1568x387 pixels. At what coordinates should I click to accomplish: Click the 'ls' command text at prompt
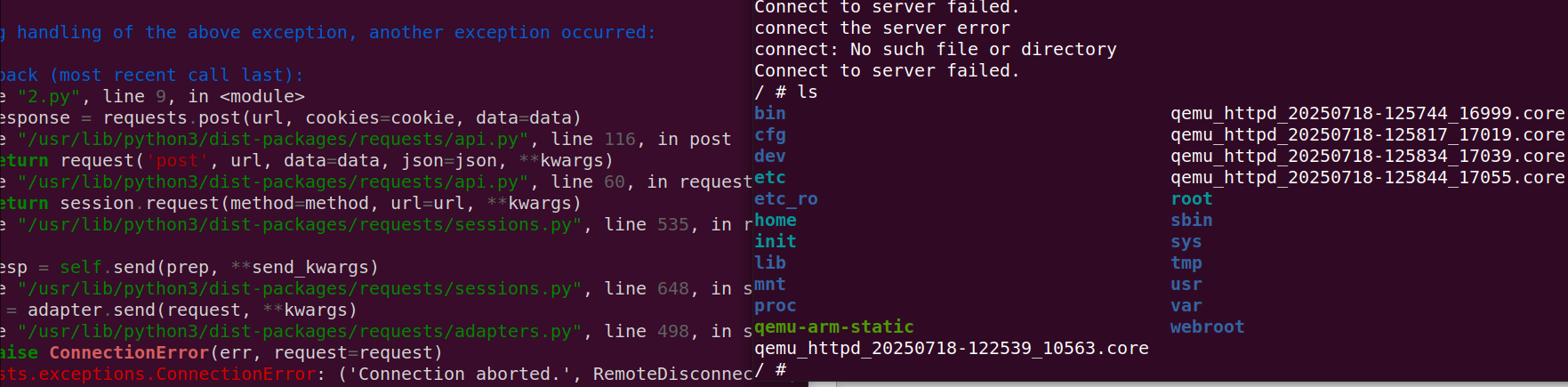(808, 93)
